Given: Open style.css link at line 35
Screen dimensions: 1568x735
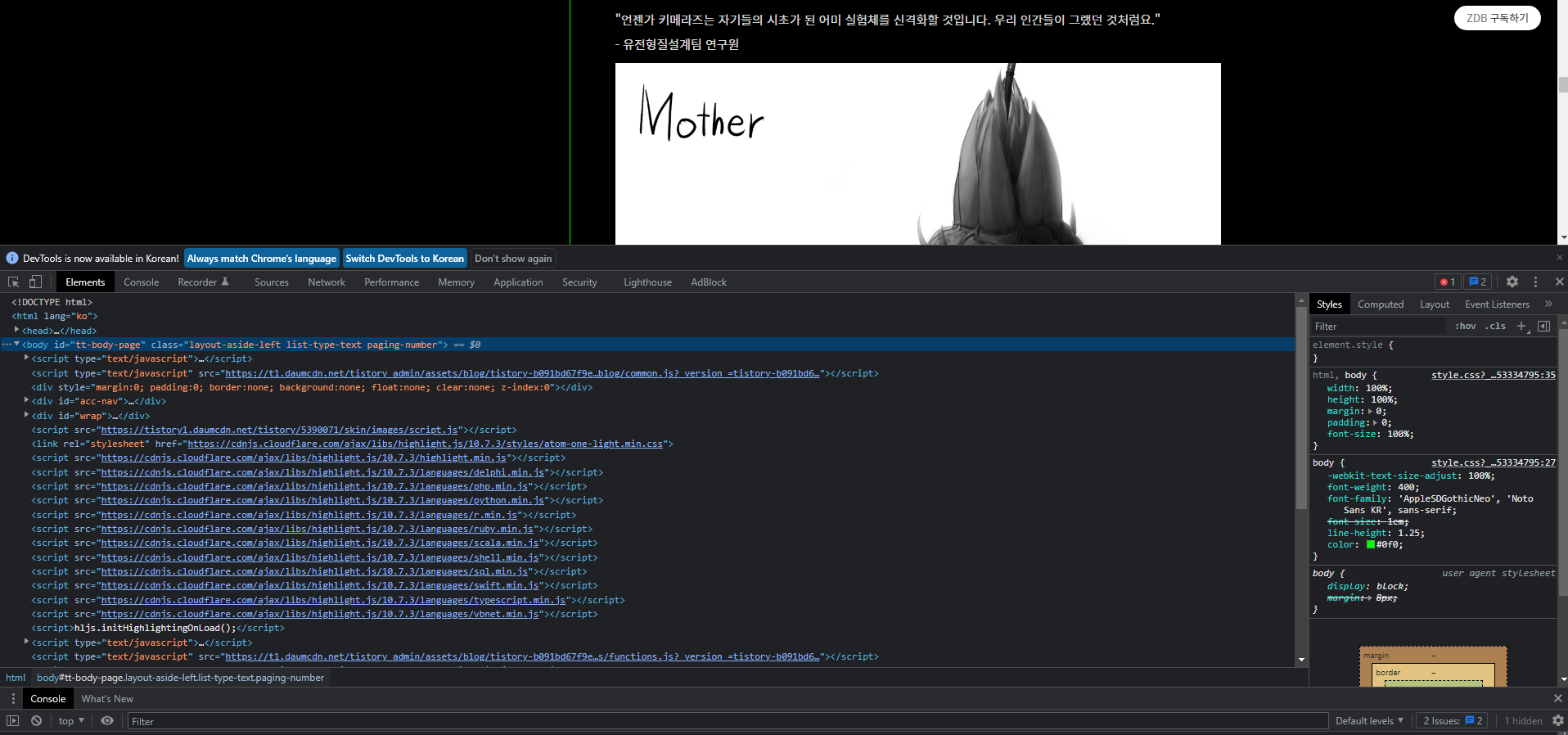Looking at the screenshot, I should coord(1493,375).
